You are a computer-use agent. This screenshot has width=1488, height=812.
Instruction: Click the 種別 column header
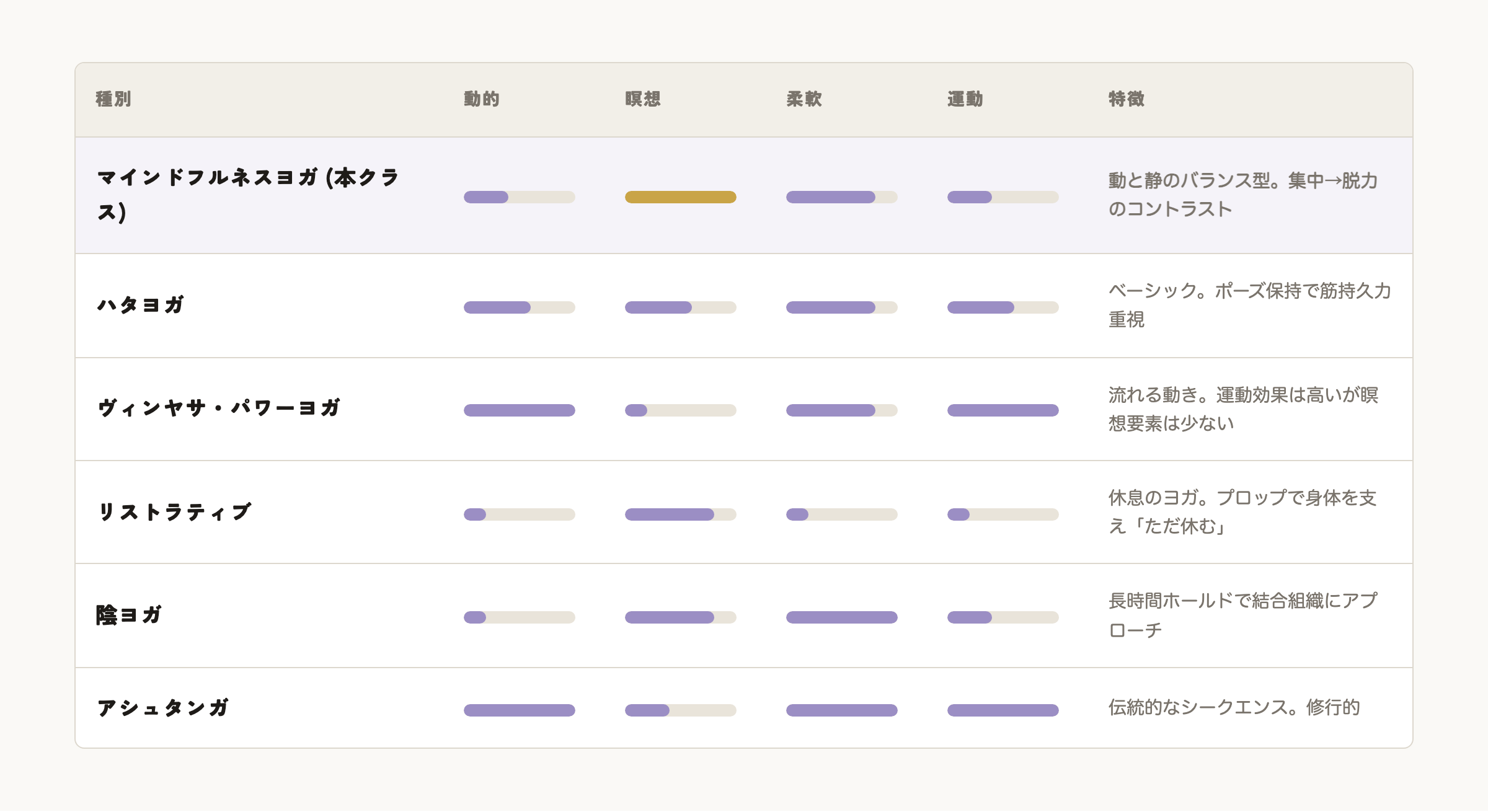[x=113, y=99]
